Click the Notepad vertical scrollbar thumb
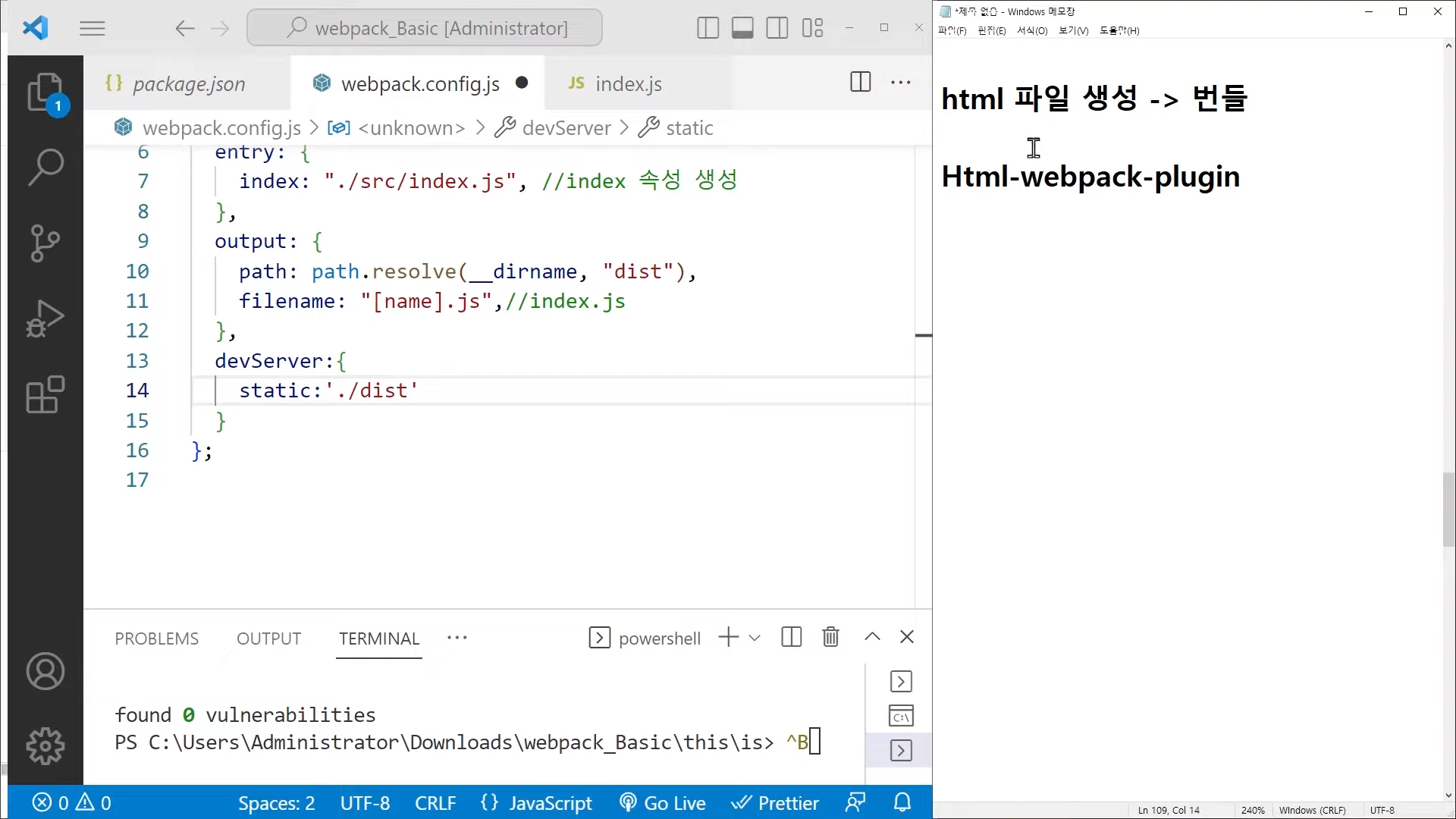Viewport: 1456px width, 819px height. pos(1448,509)
